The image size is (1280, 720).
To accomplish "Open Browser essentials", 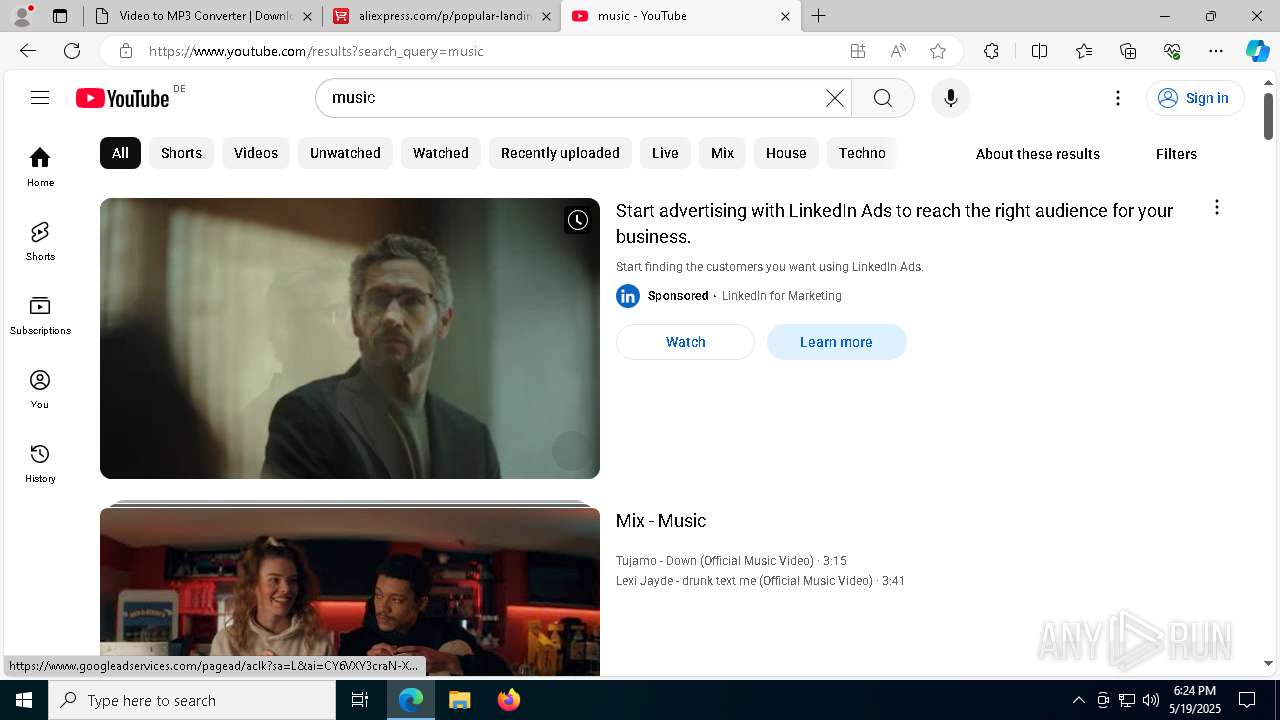I will click(1172, 51).
